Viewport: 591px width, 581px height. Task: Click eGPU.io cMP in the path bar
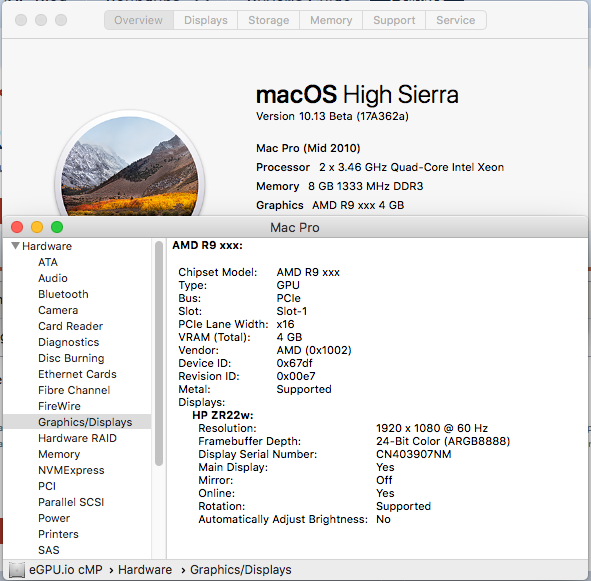point(66,570)
